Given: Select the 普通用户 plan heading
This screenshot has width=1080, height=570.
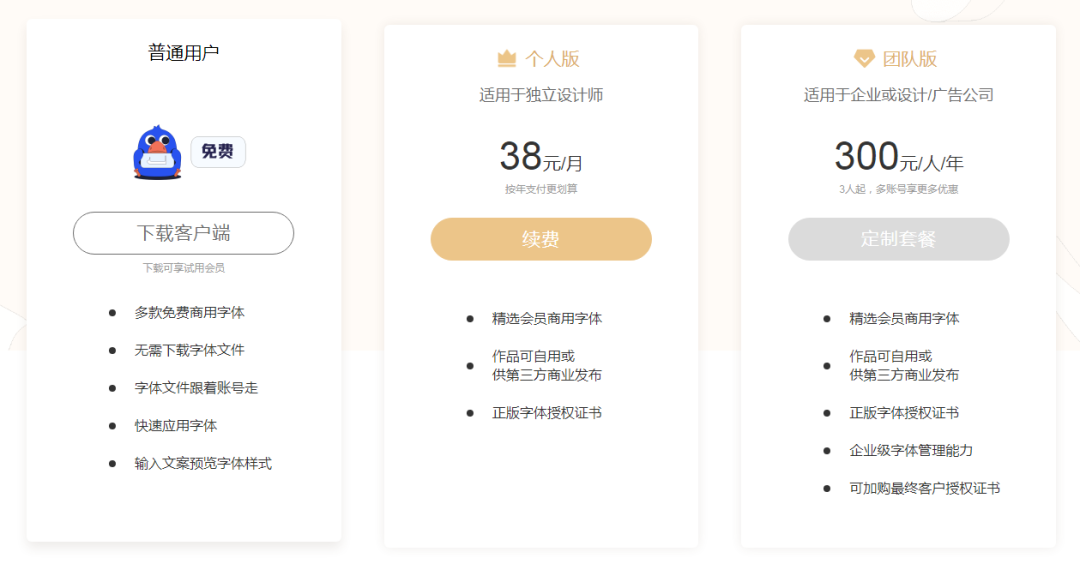Looking at the screenshot, I should coord(184,53).
